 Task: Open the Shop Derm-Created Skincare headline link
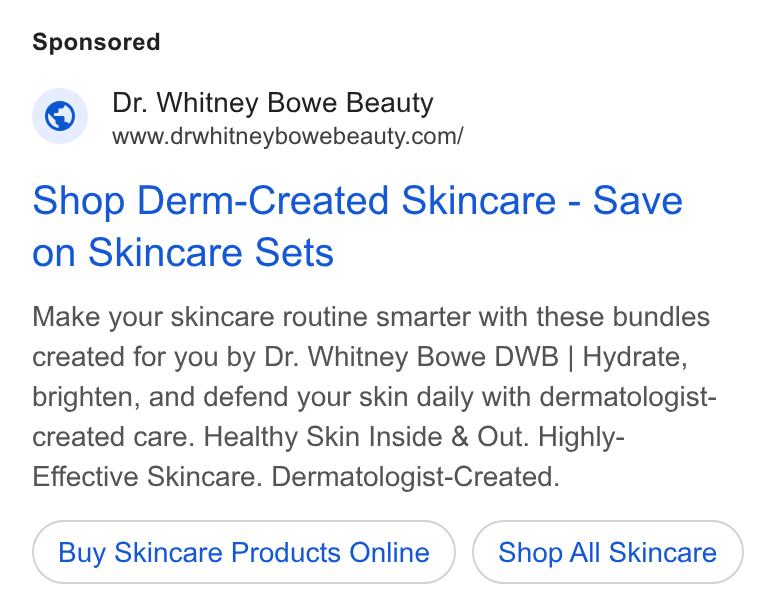pos(358,226)
